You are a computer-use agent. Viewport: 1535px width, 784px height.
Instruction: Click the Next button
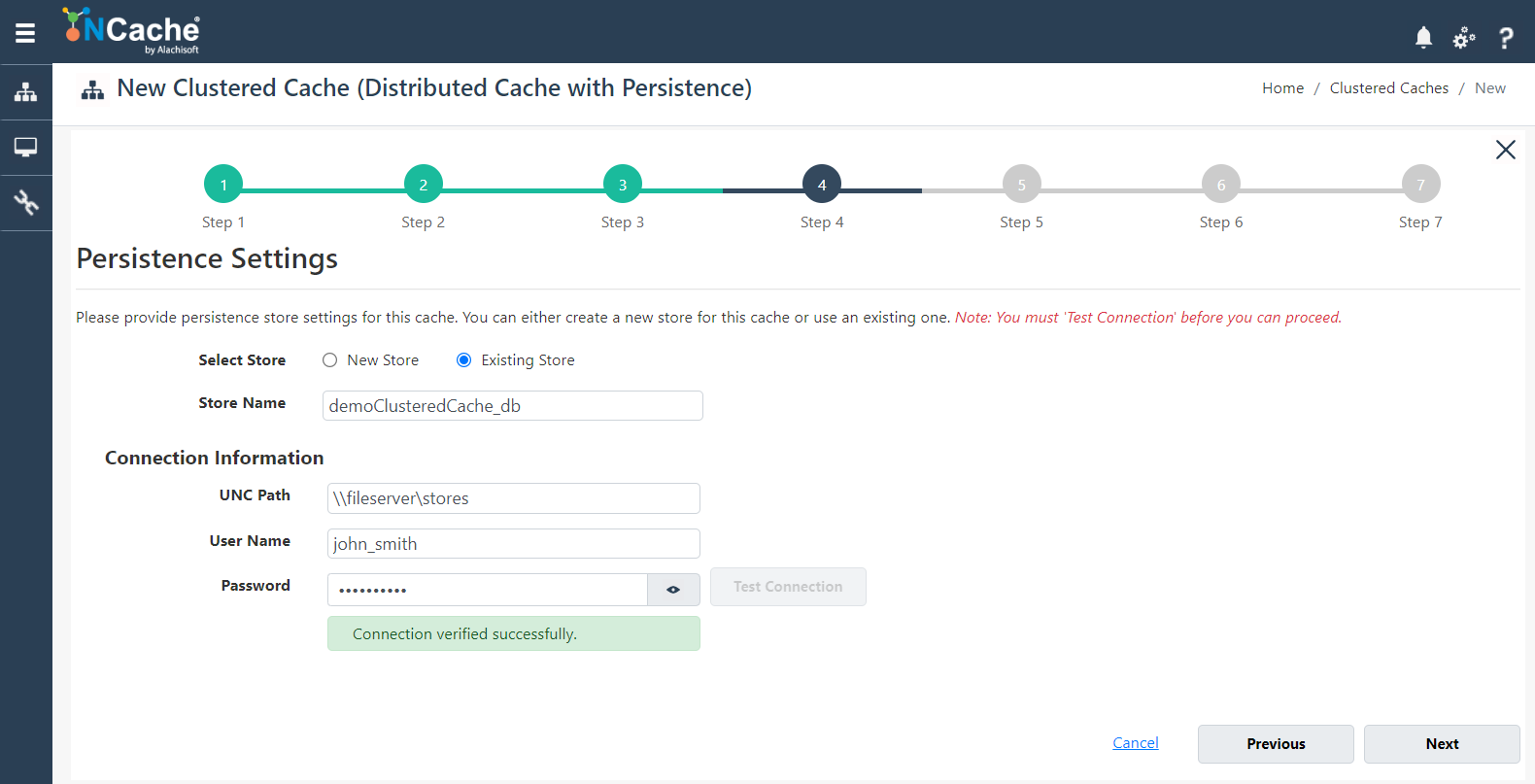coord(1442,744)
